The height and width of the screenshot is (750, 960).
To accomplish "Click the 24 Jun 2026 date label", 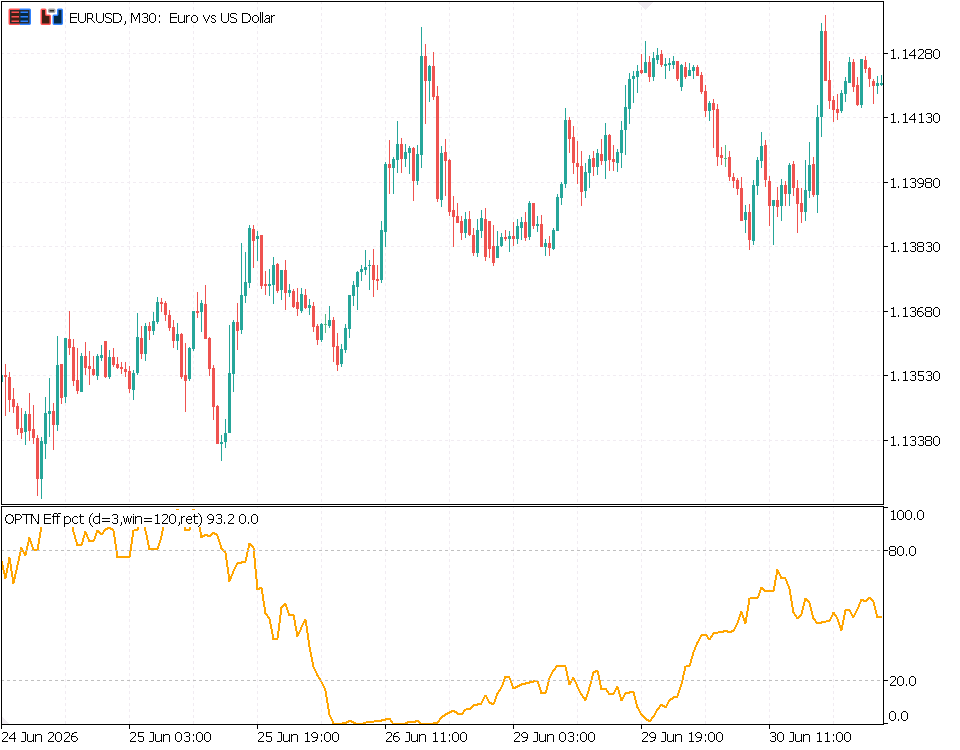I will pos(40,737).
